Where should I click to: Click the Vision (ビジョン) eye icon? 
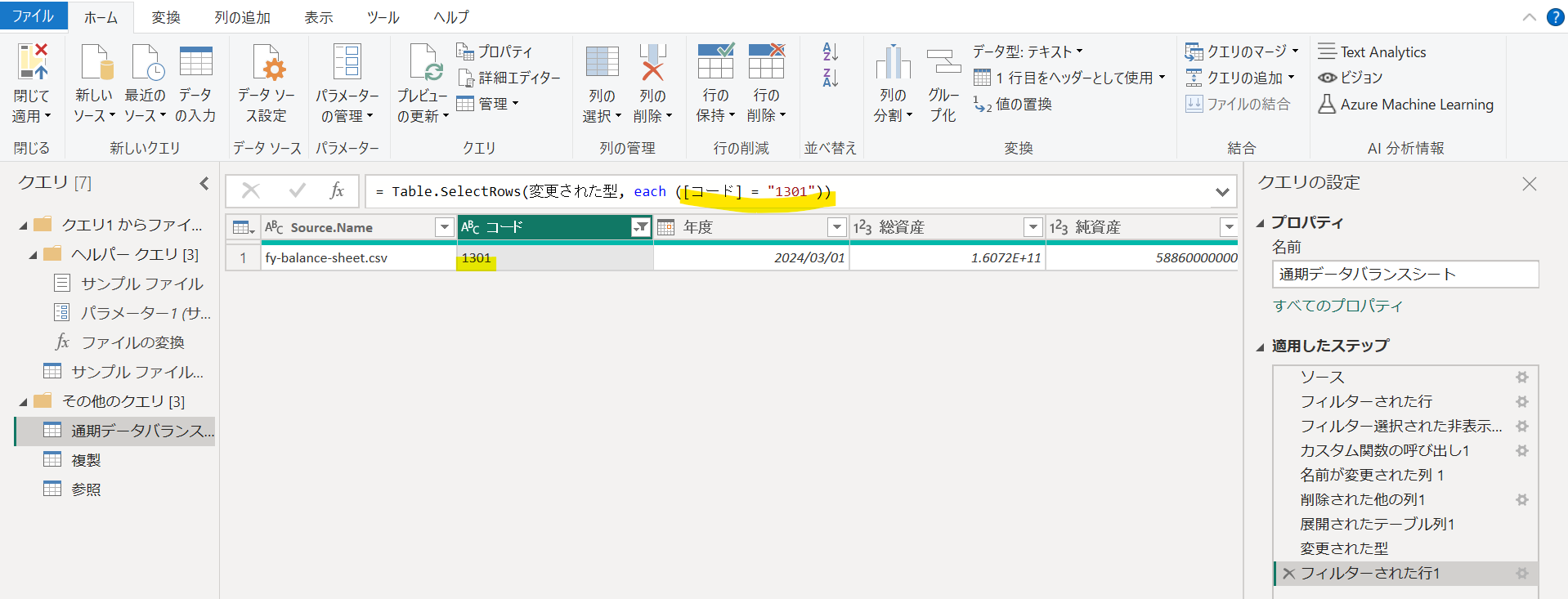1328,78
